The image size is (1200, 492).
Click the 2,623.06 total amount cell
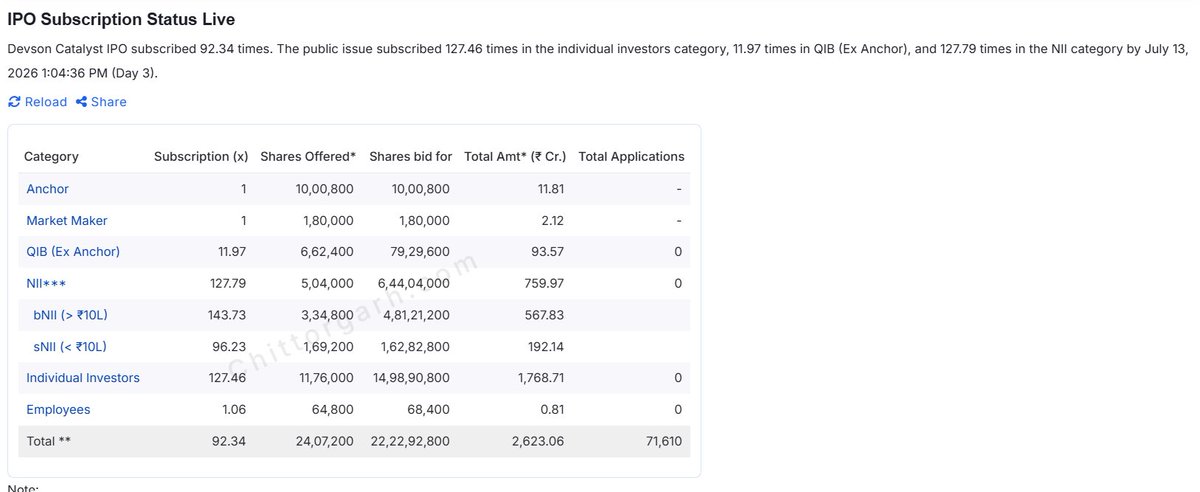[x=539, y=441]
